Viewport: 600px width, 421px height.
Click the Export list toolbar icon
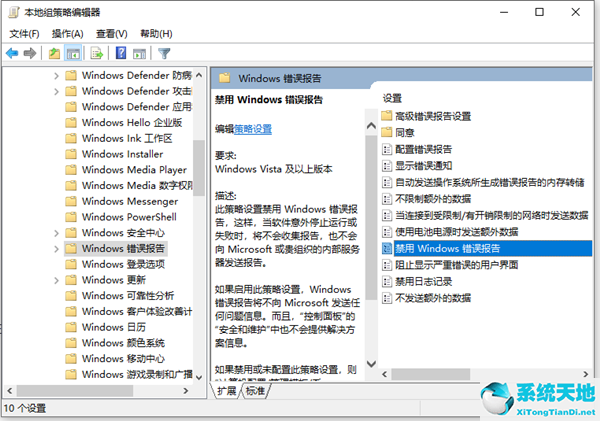point(97,53)
